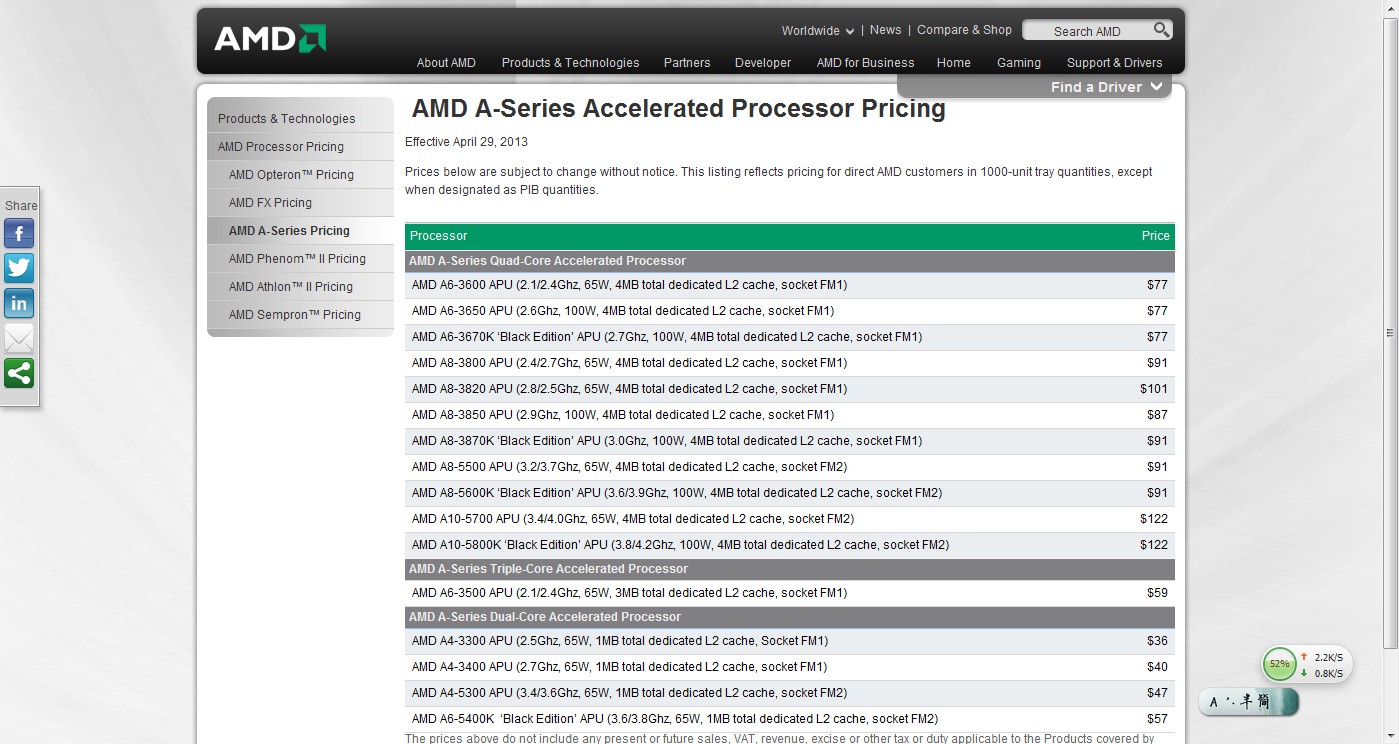The image size is (1399, 744).
Task: Click the green ShareThis icon
Action: pyautogui.click(x=19, y=373)
